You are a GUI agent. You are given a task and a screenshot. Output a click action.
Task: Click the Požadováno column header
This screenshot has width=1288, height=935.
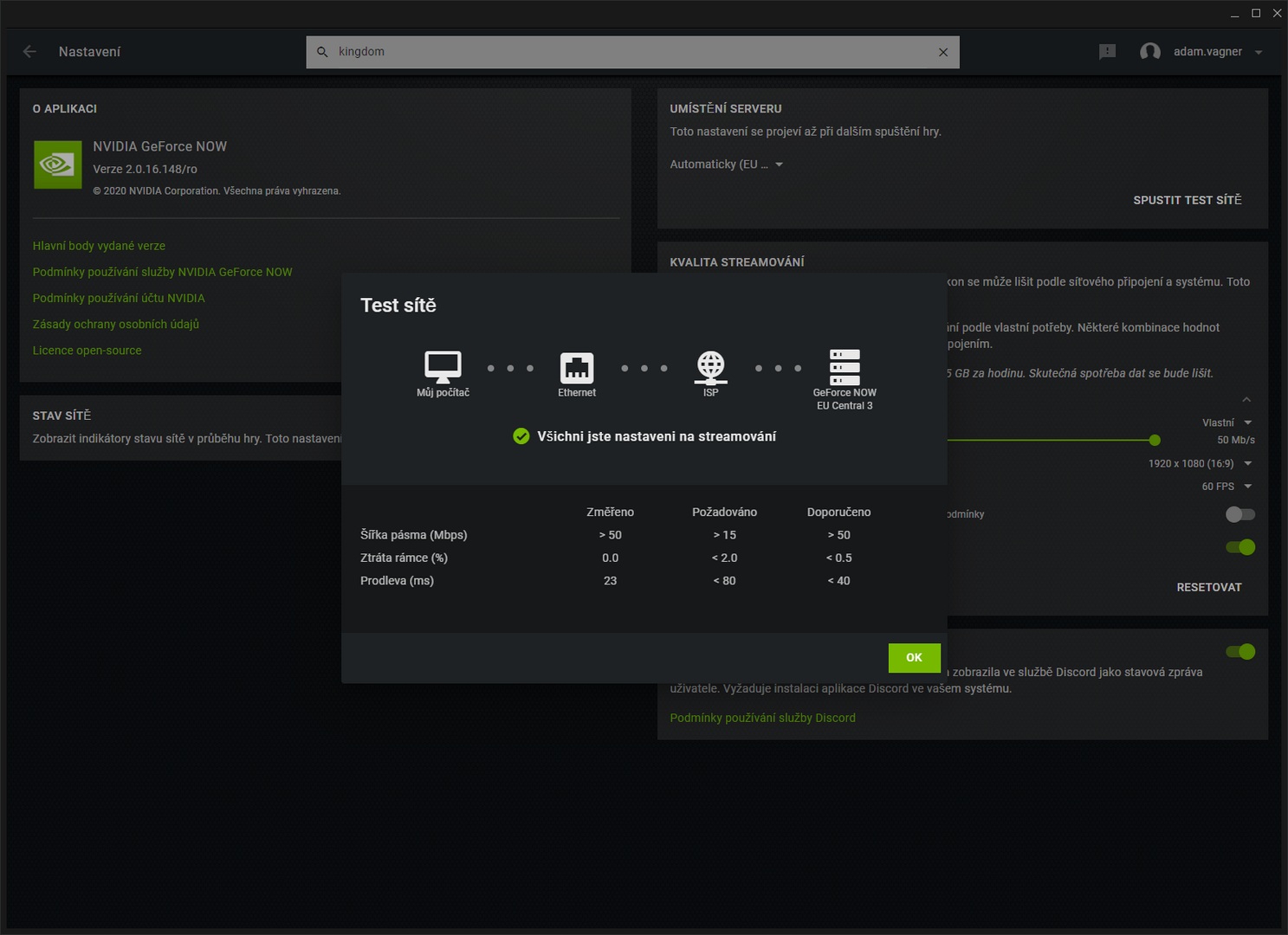click(x=724, y=513)
